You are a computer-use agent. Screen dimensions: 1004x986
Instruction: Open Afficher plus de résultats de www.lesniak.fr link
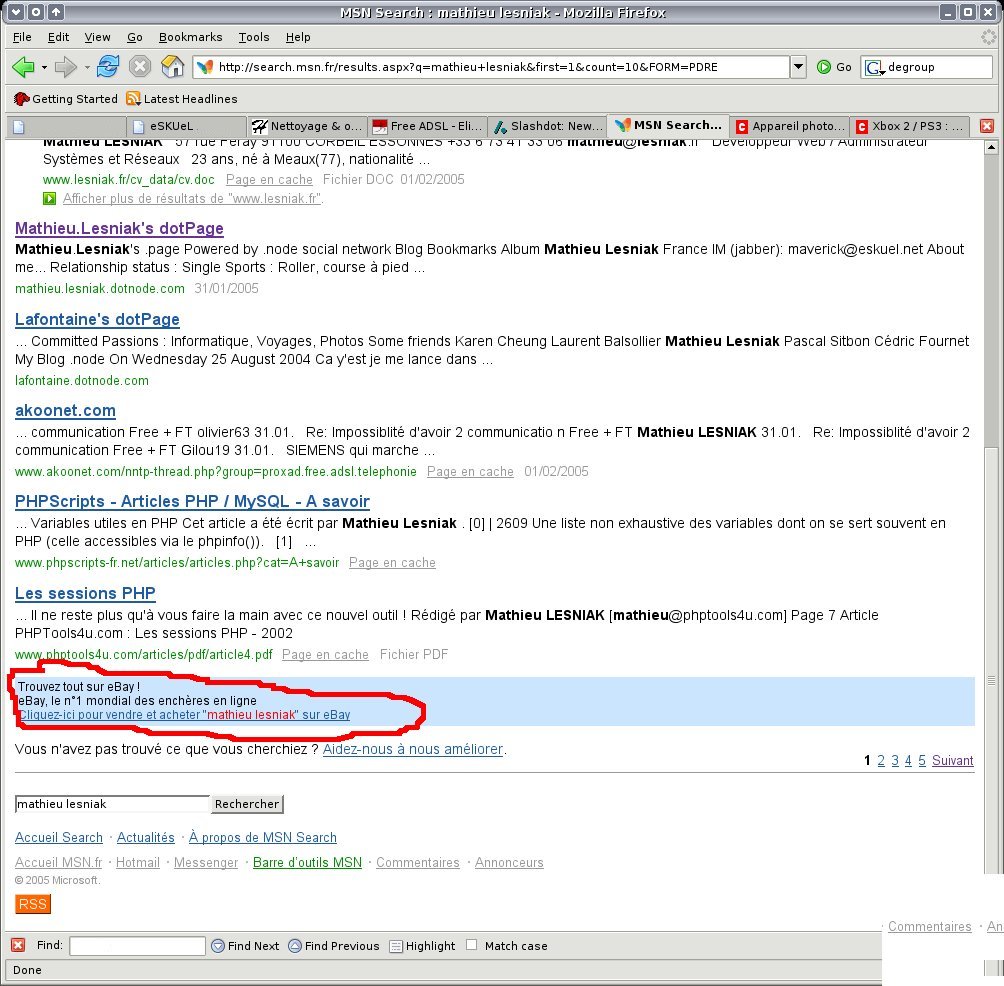192,198
